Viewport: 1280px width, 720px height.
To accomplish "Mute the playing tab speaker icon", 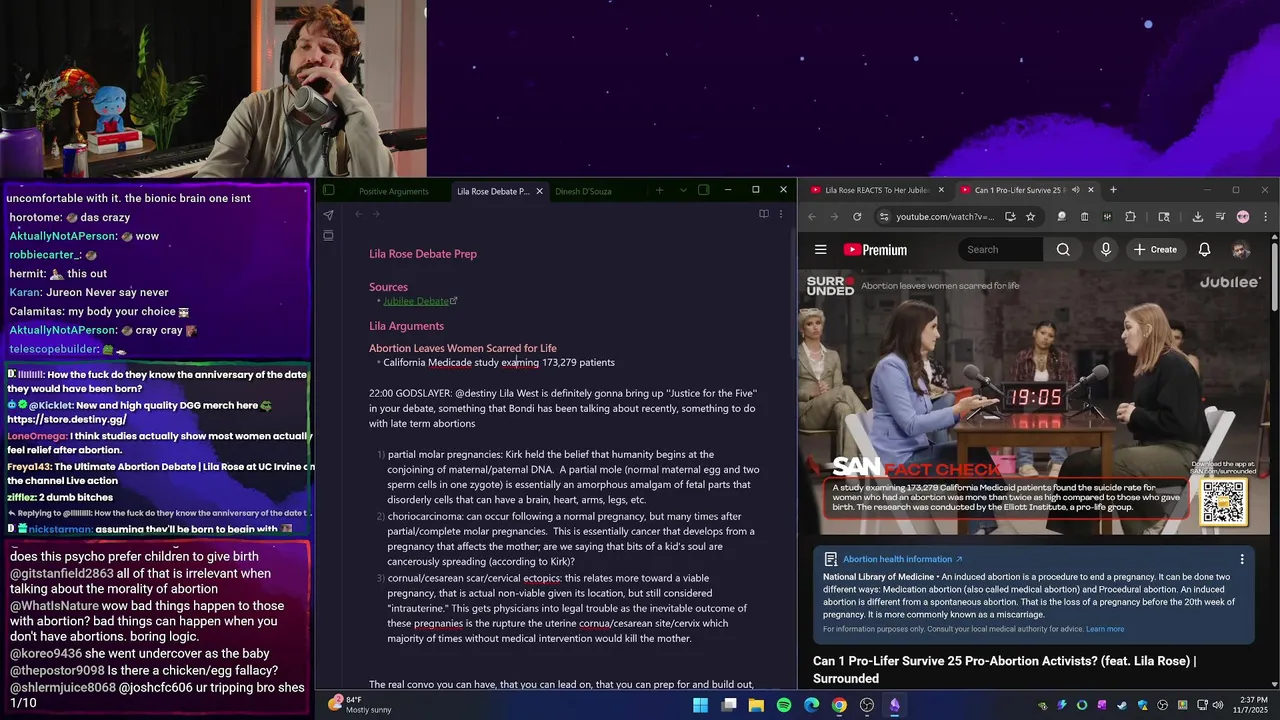I will pyautogui.click(x=1076, y=190).
